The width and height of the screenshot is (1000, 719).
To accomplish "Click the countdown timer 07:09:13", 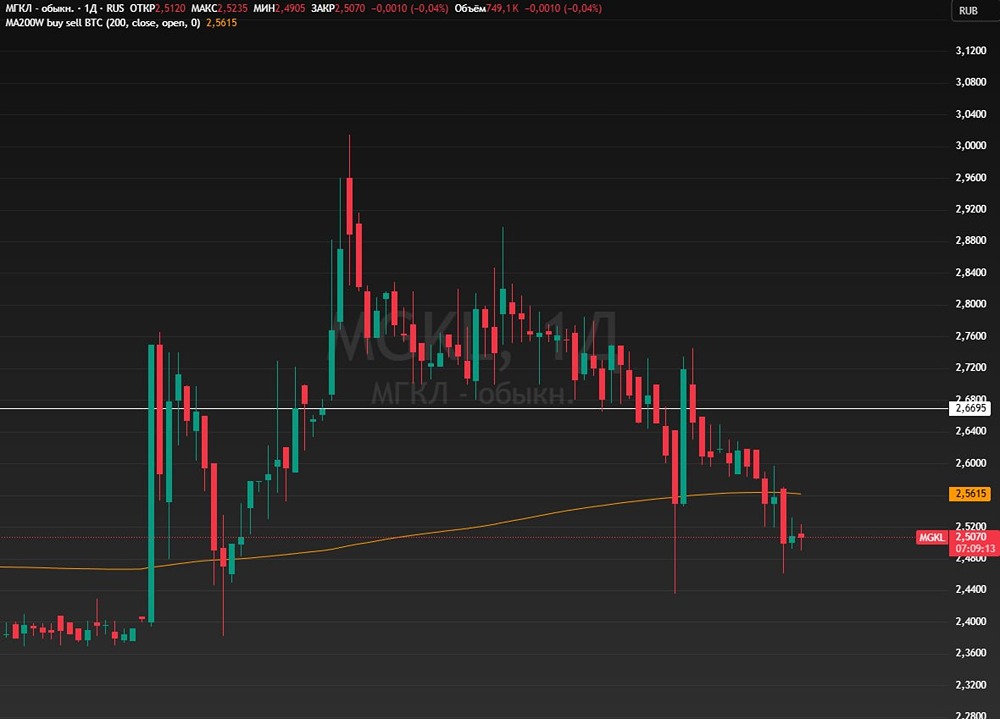I will (975, 549).
